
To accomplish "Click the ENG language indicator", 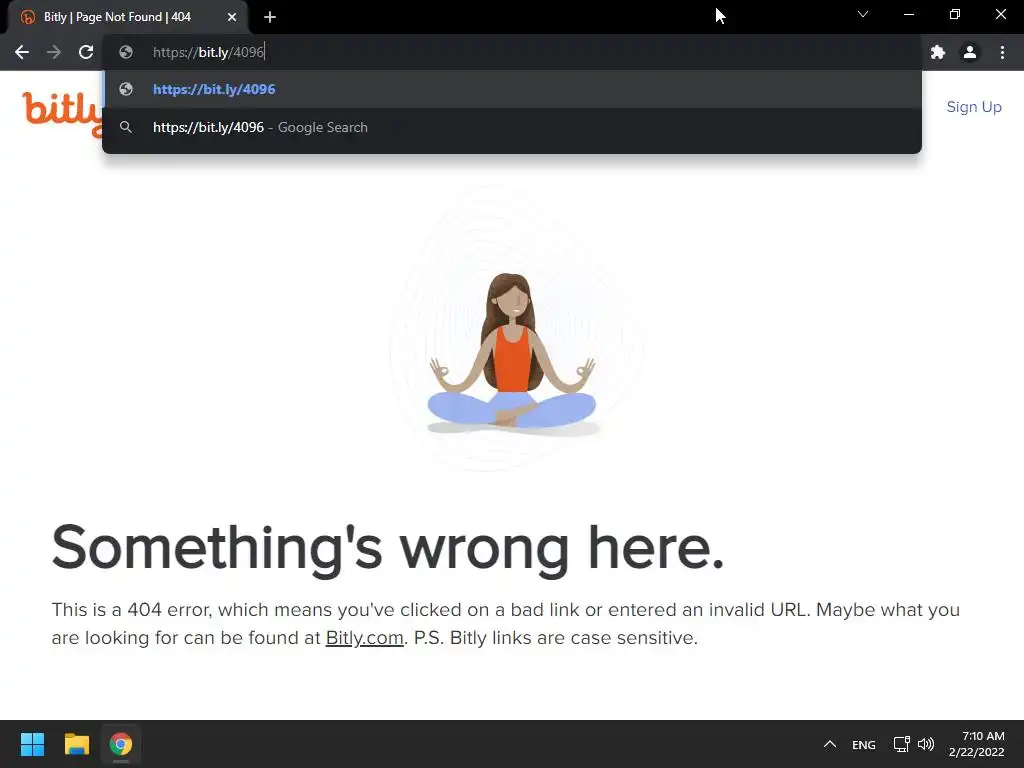I will pyautogui.click(x=863, y=744).
